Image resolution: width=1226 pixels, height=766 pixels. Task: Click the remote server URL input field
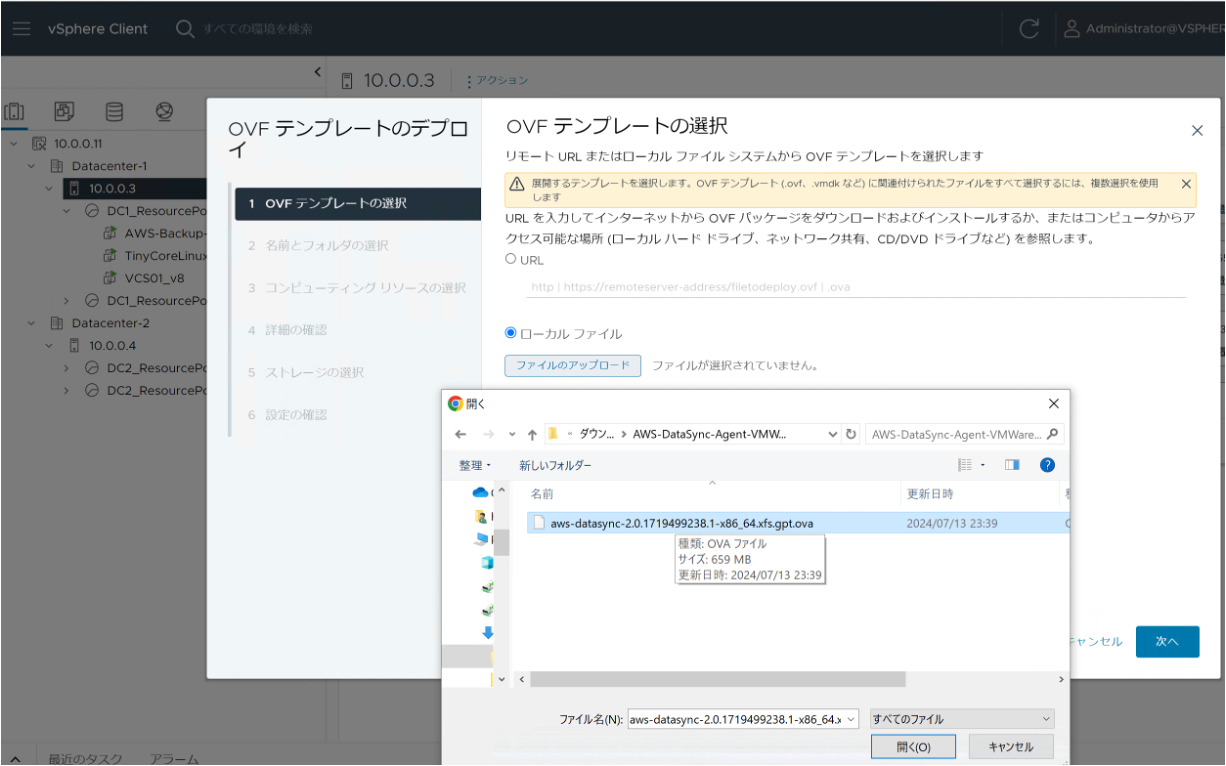pos(856,286)
